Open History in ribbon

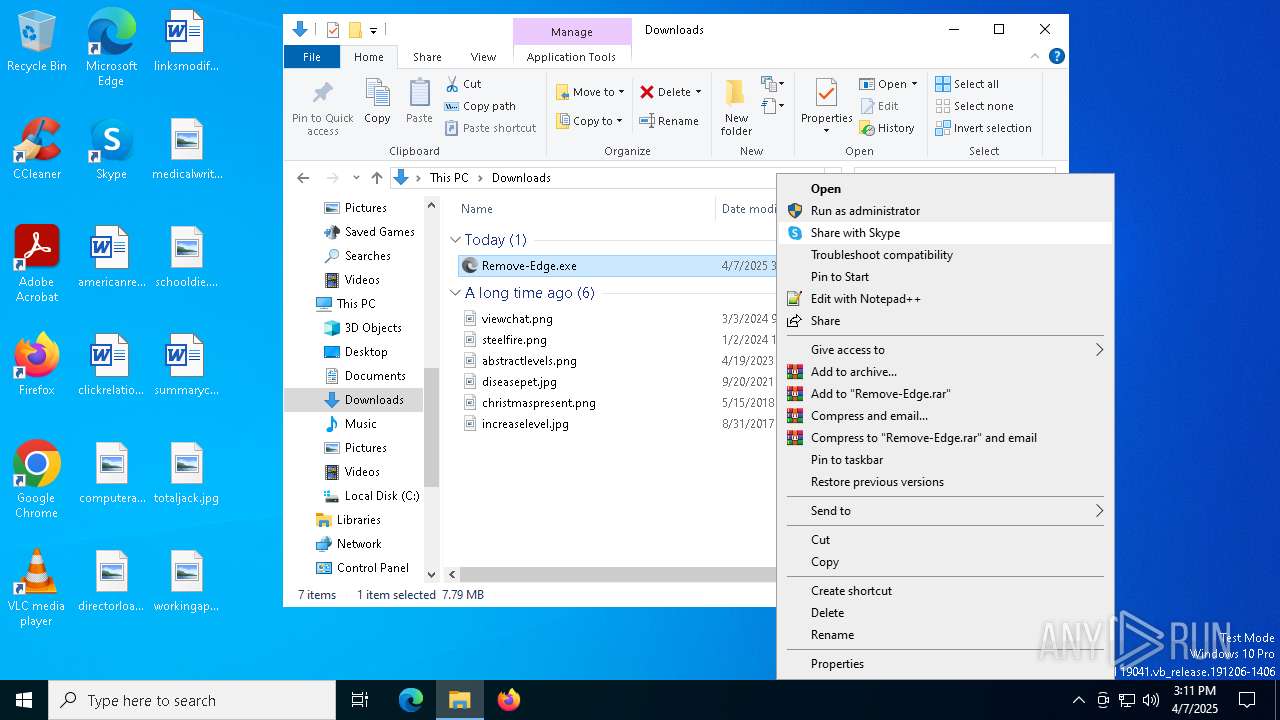887,128
